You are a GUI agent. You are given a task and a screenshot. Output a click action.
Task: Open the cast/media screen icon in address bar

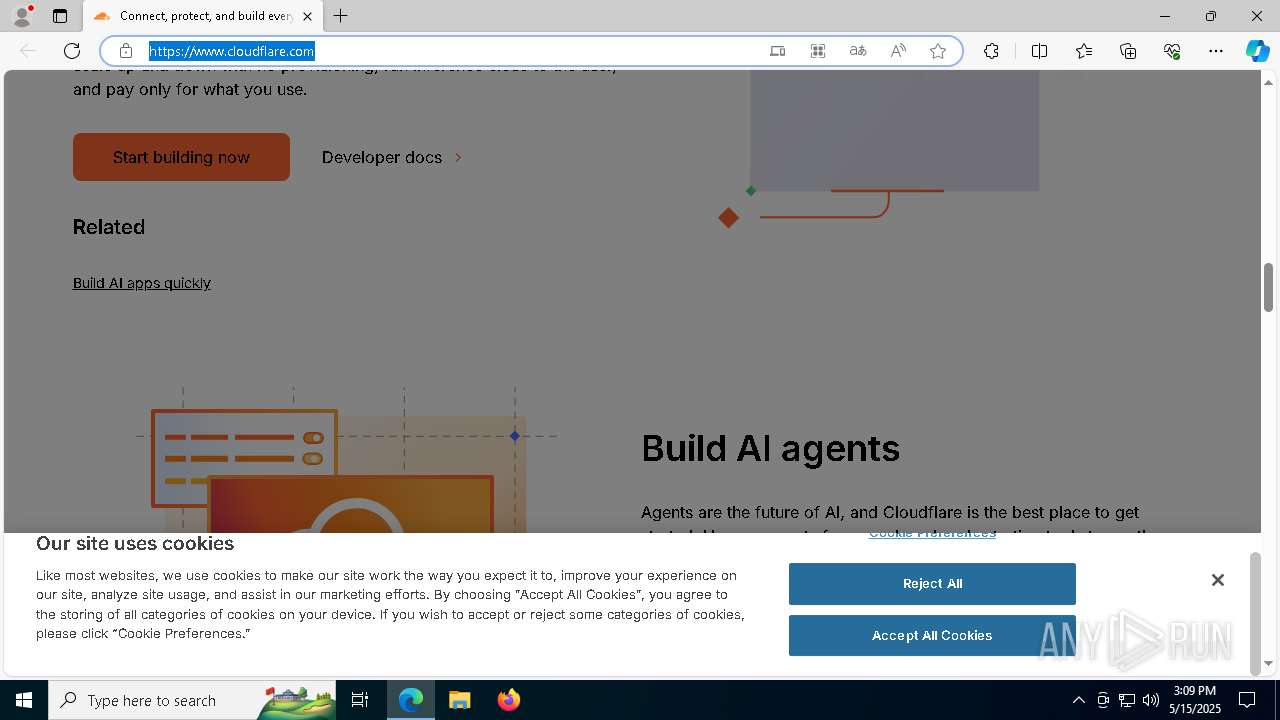coord(777,51)
